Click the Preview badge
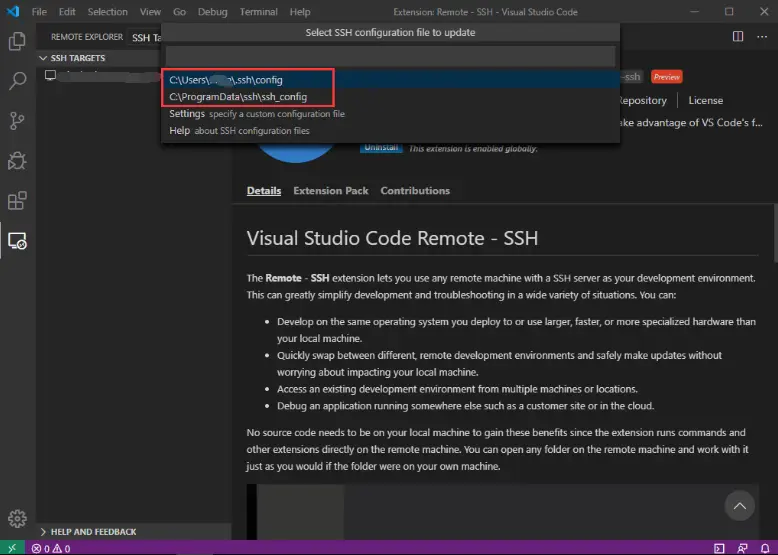The width and height of the screenshot is (778, 555). (666, 77)
